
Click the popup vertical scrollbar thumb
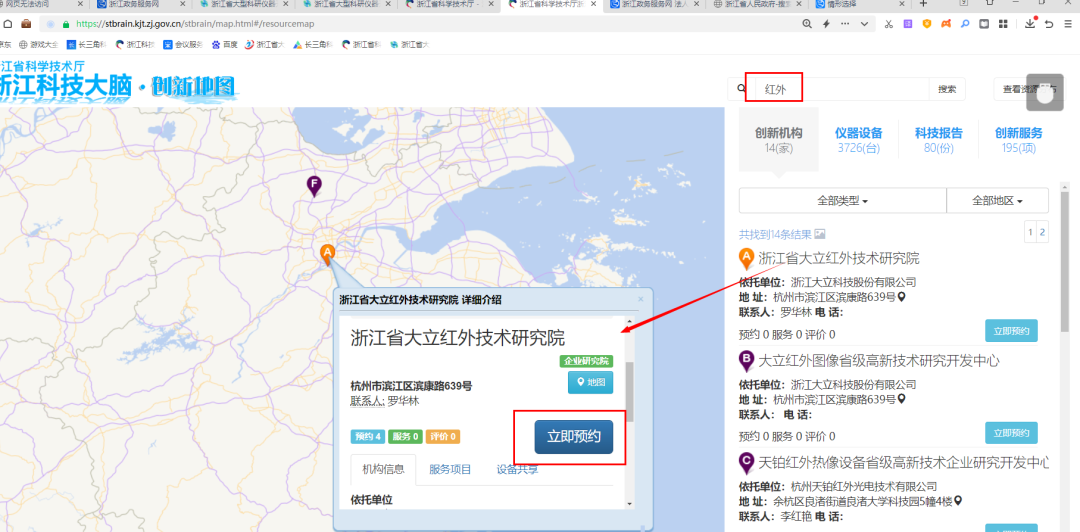[630, 390]
